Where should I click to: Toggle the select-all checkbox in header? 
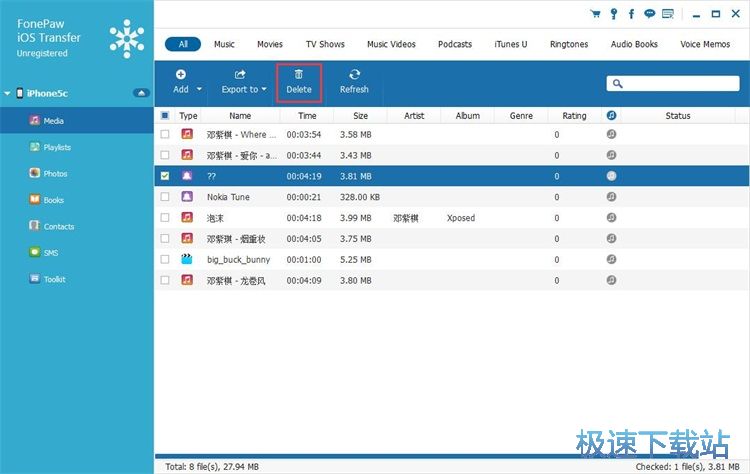[165, 115]
